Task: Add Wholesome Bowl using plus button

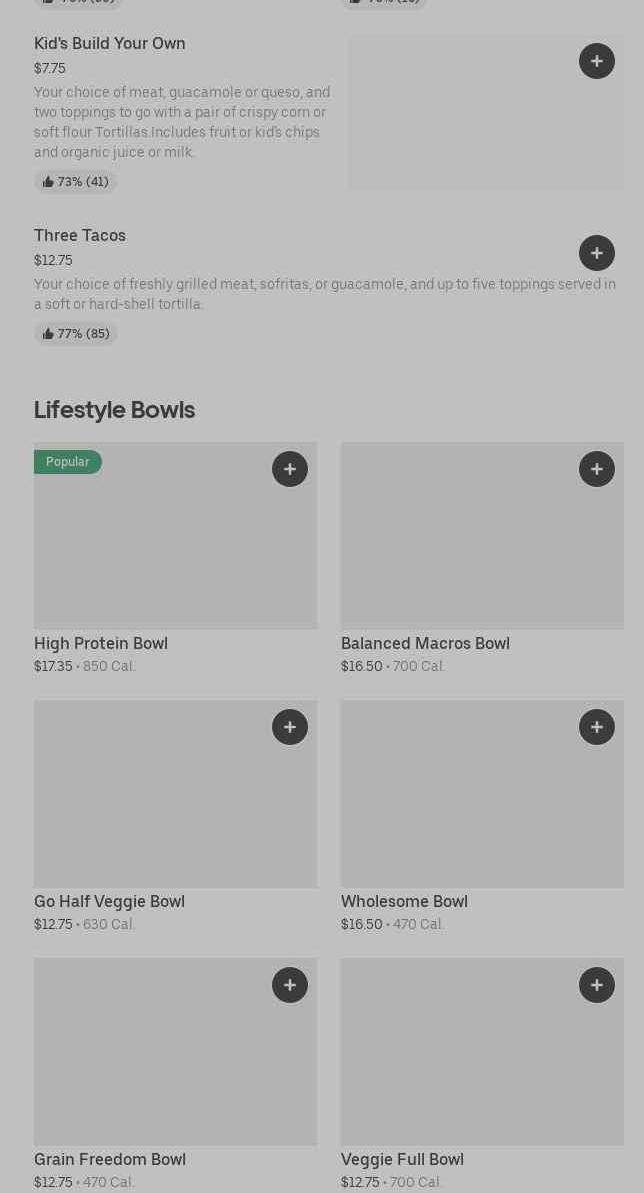Action: [x=596, y=727]
